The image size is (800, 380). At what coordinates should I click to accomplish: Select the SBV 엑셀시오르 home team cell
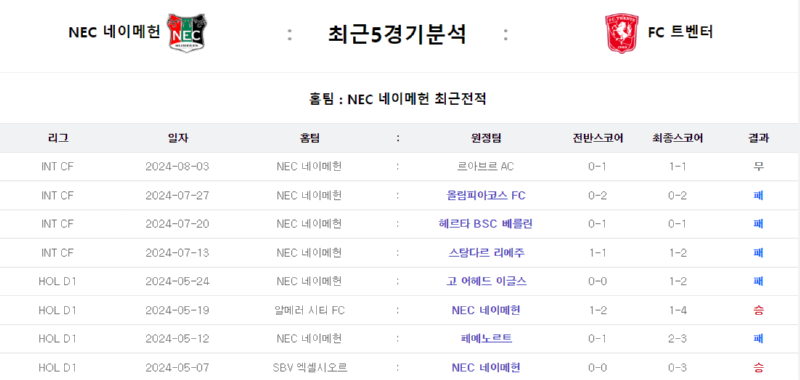[x=310, y=367]
